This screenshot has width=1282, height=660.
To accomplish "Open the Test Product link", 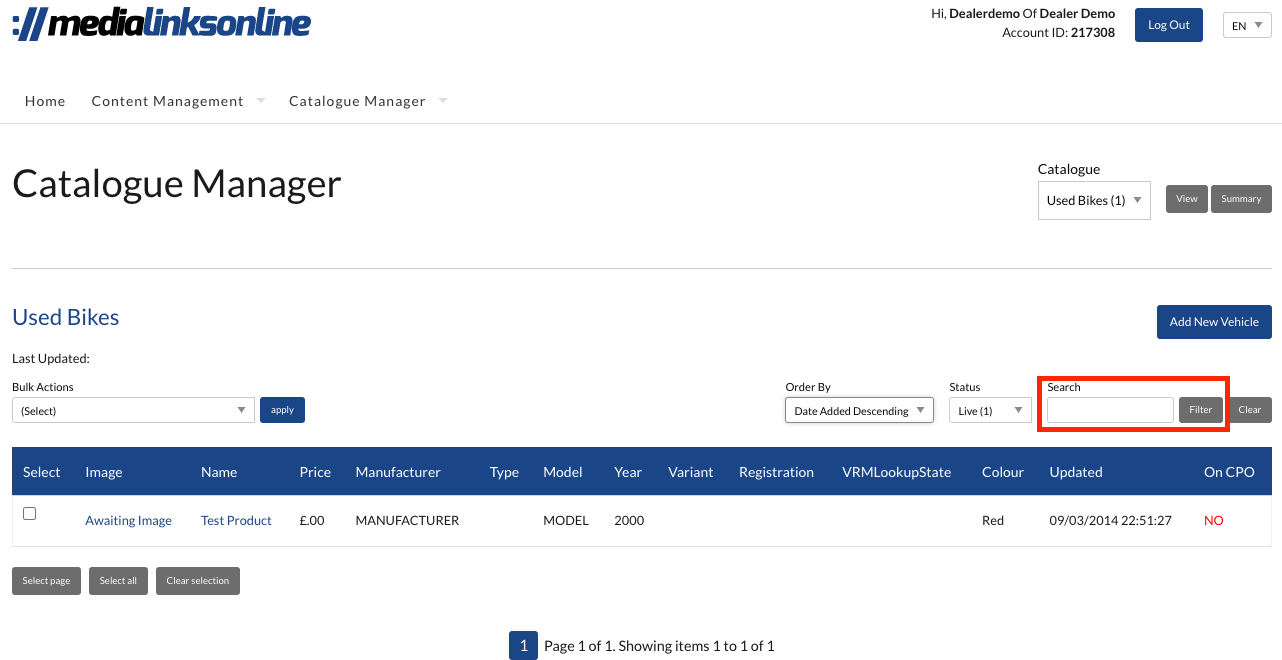I will click(236, 521).
